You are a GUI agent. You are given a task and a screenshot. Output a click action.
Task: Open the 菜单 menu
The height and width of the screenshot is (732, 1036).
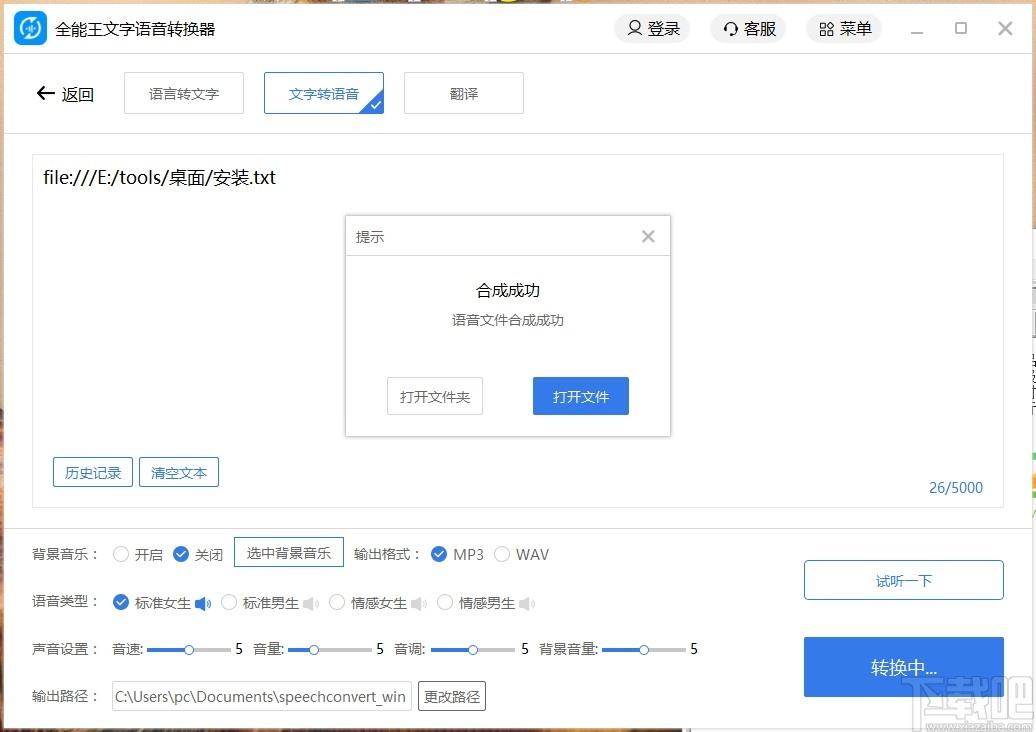(844, 28)
